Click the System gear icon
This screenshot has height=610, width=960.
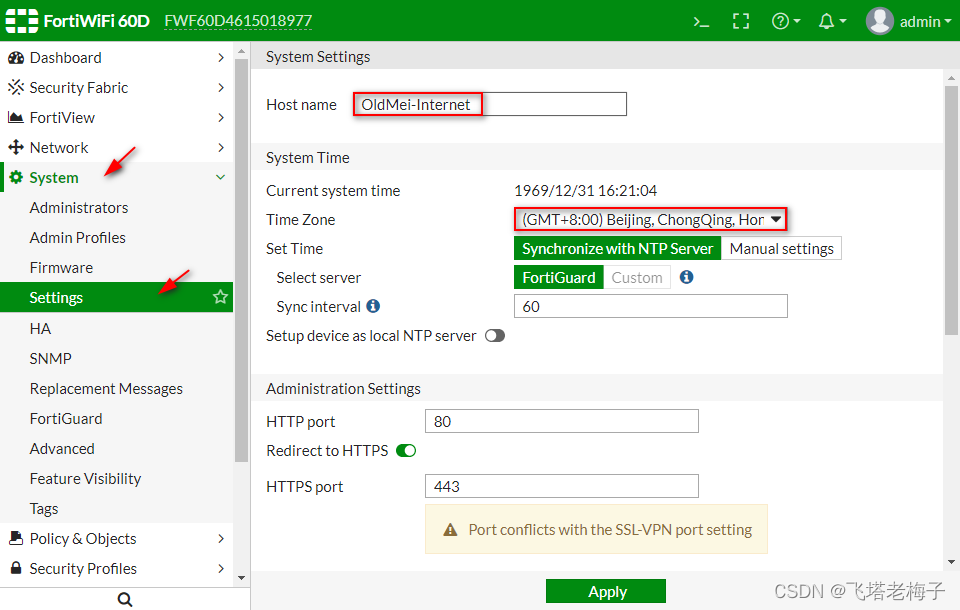(16, 178)
